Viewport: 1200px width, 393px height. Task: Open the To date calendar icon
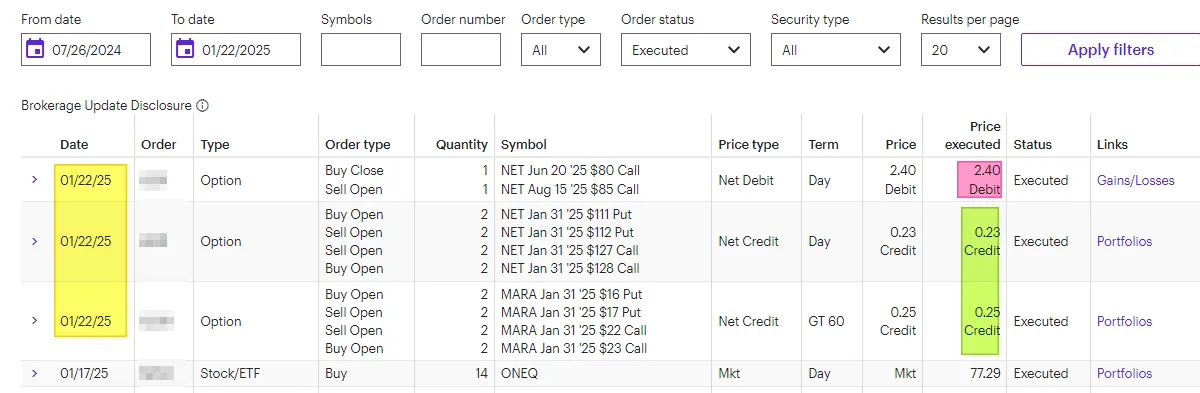[185, 49]
